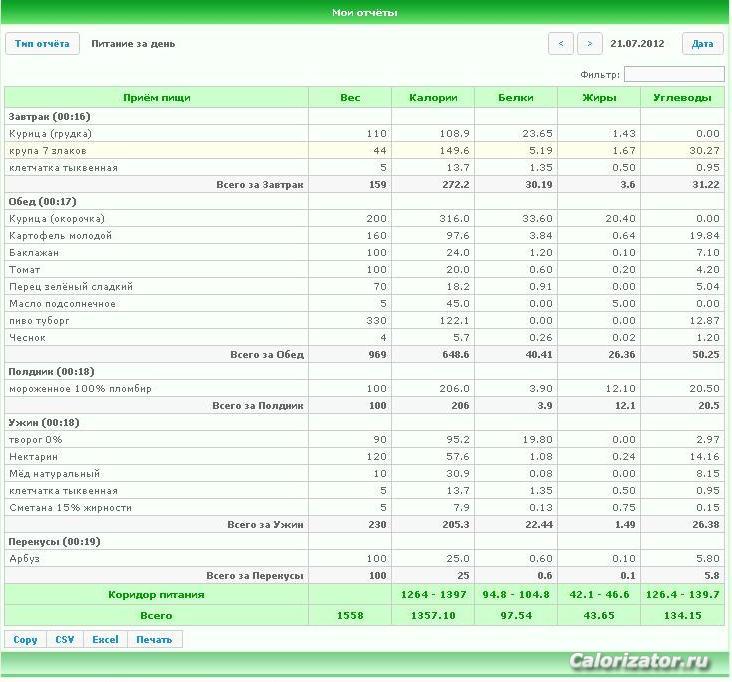Sort by Белки column header
Viewport: 732px width, 682px height.
pos(516,98)
